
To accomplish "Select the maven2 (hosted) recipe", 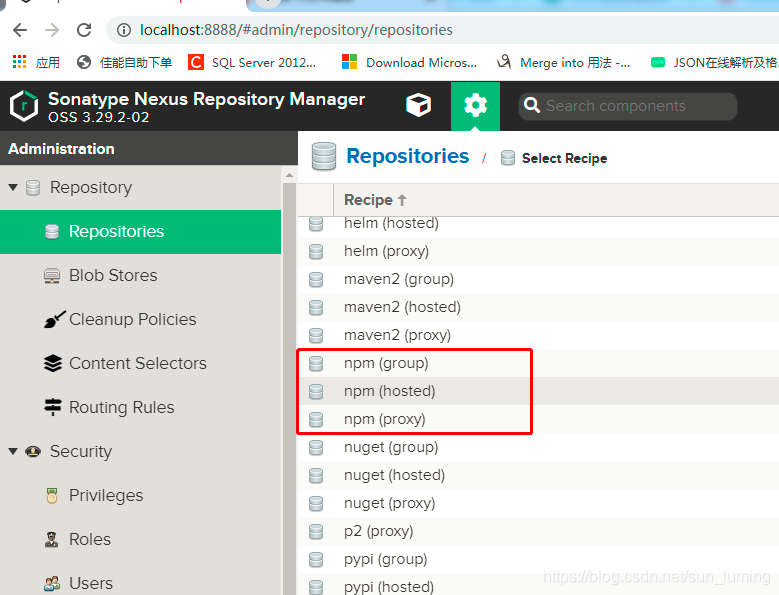I will (538, 307).
